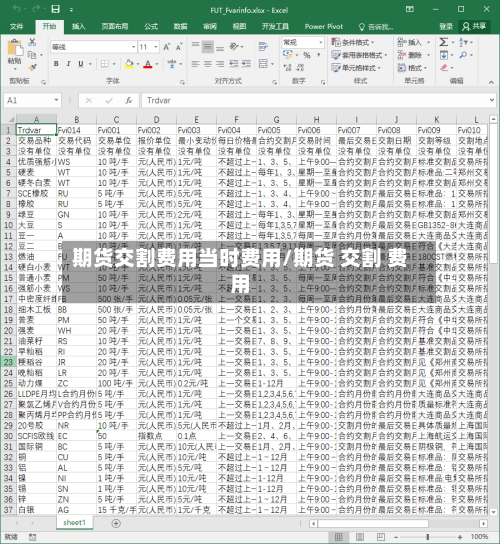Click the Increase Font Size icon

pyautogui.click(x=167, y=47)
